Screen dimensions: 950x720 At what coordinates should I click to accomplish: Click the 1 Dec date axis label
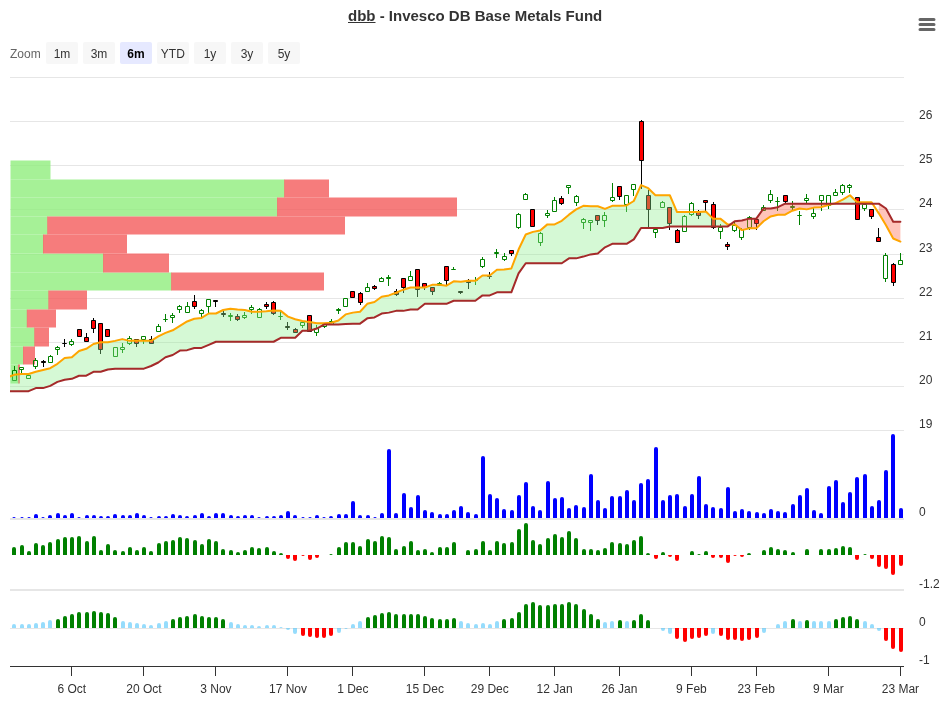tap(353, 688)
